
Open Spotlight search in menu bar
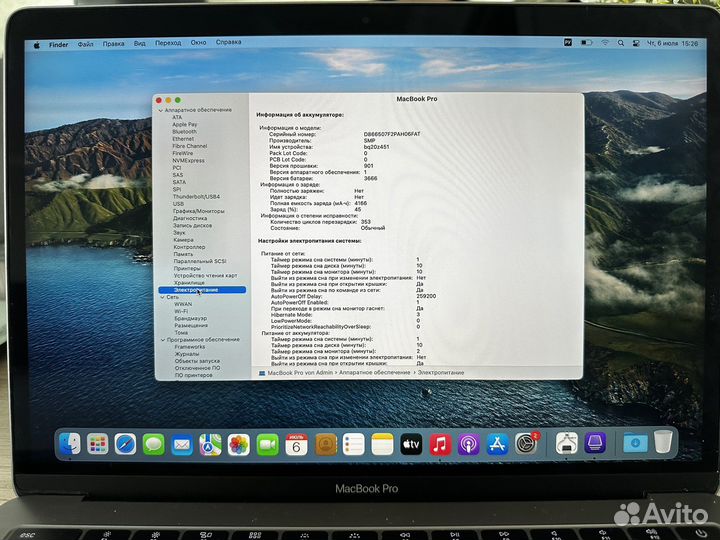pos(621,43)
